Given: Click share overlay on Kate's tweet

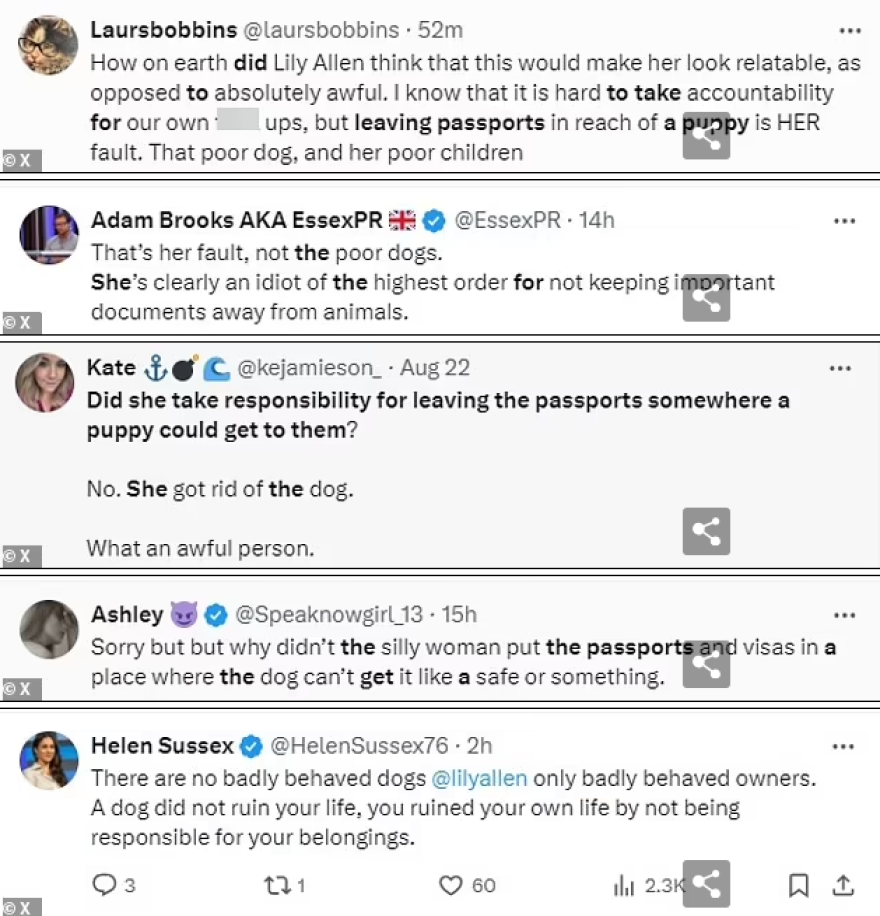Looking at the screenshot, I should click(x=706, y=531).
